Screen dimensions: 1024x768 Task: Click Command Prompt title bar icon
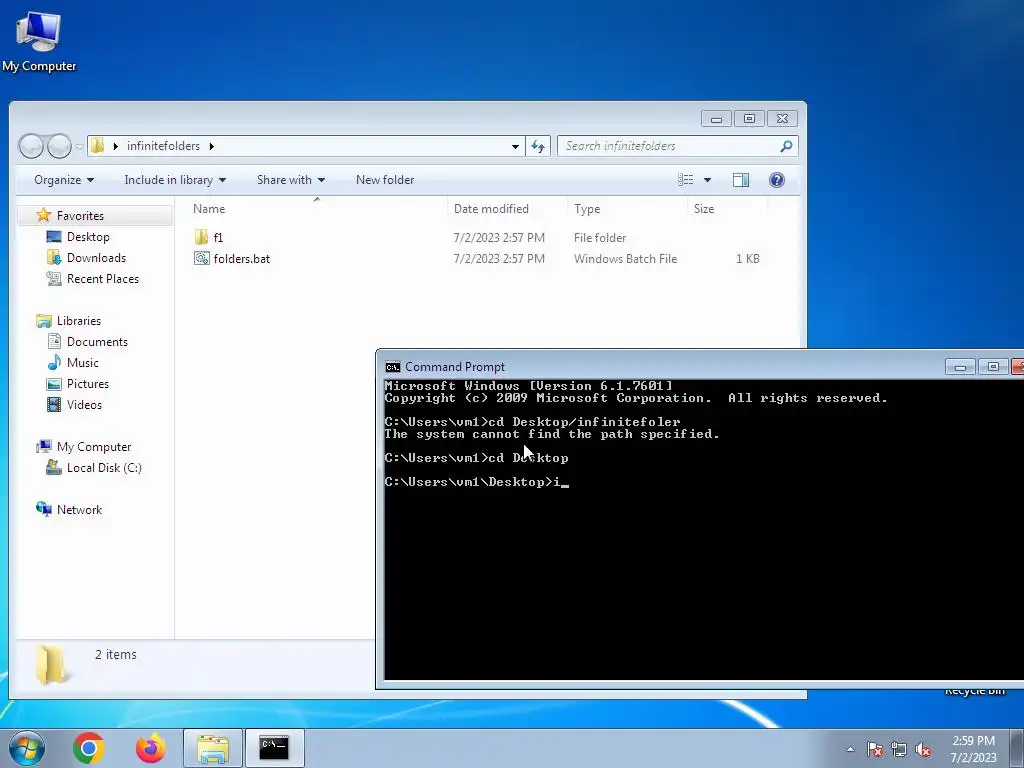point(392,367)
